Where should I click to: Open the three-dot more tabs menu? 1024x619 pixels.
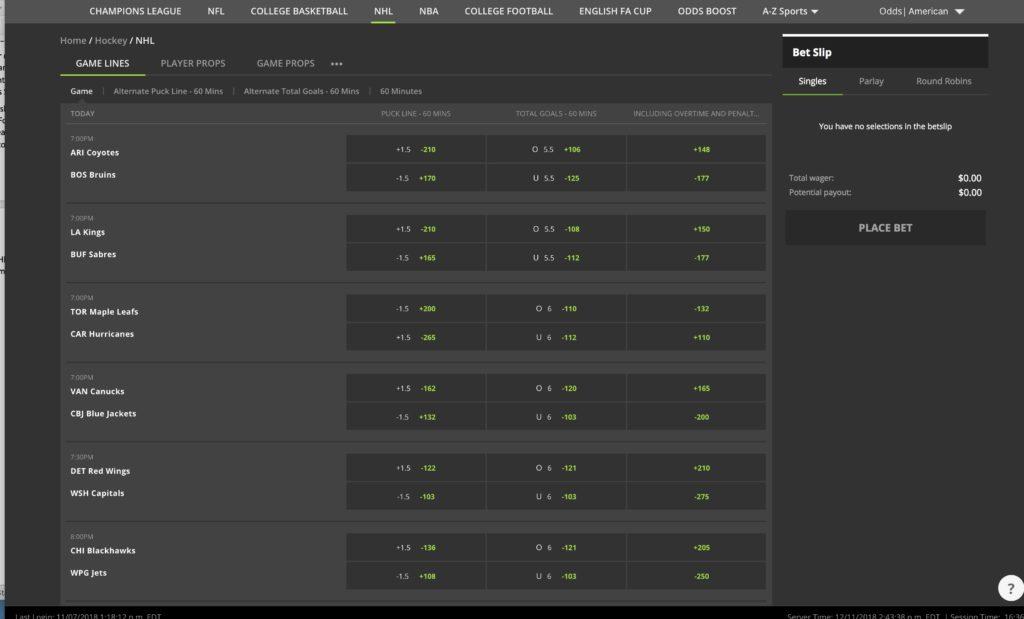point(336,64)
